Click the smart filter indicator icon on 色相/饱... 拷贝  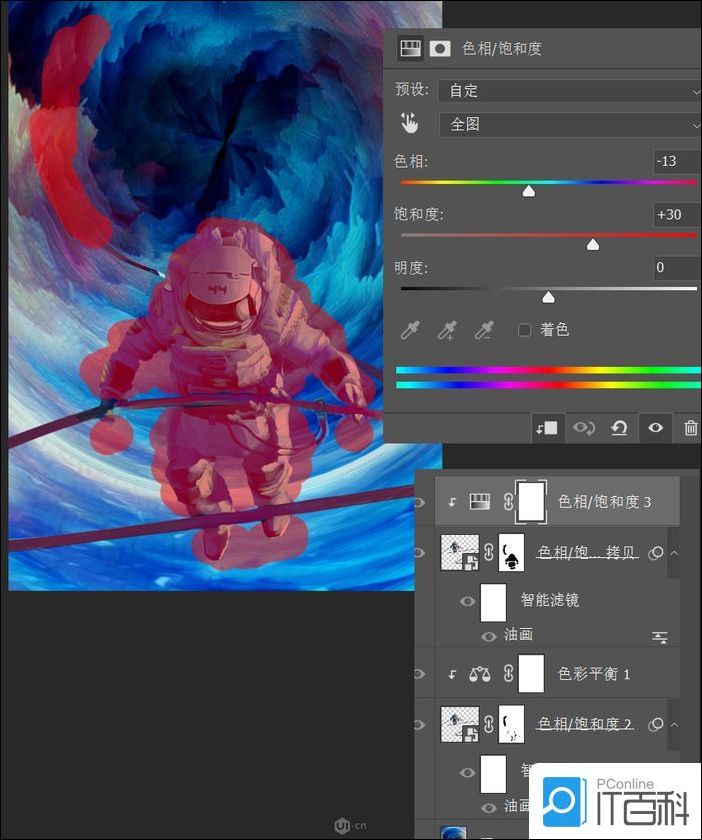(655, 553)
